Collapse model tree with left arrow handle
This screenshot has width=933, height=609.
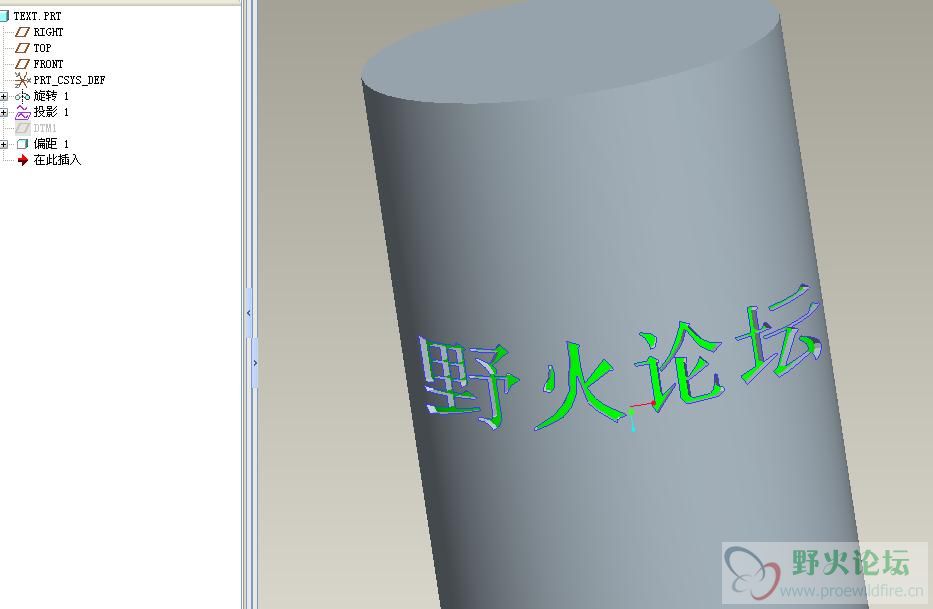(249, 313)
